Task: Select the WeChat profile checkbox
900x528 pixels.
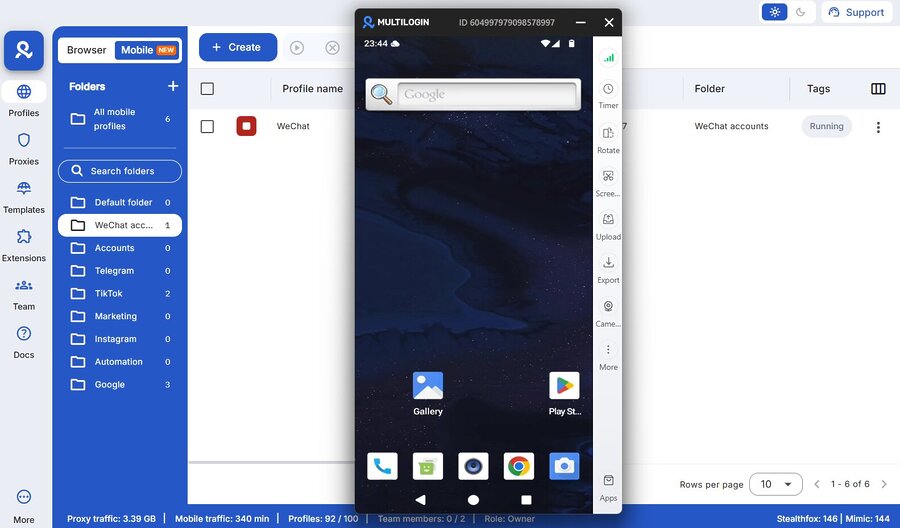Action: pyautogui.click(x=207, y=126)
